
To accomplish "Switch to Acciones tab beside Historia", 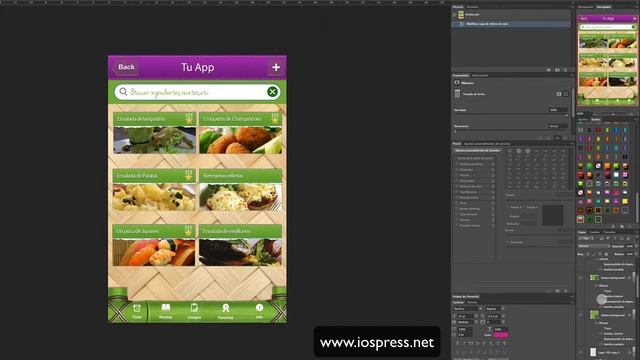I will [472, 7].
